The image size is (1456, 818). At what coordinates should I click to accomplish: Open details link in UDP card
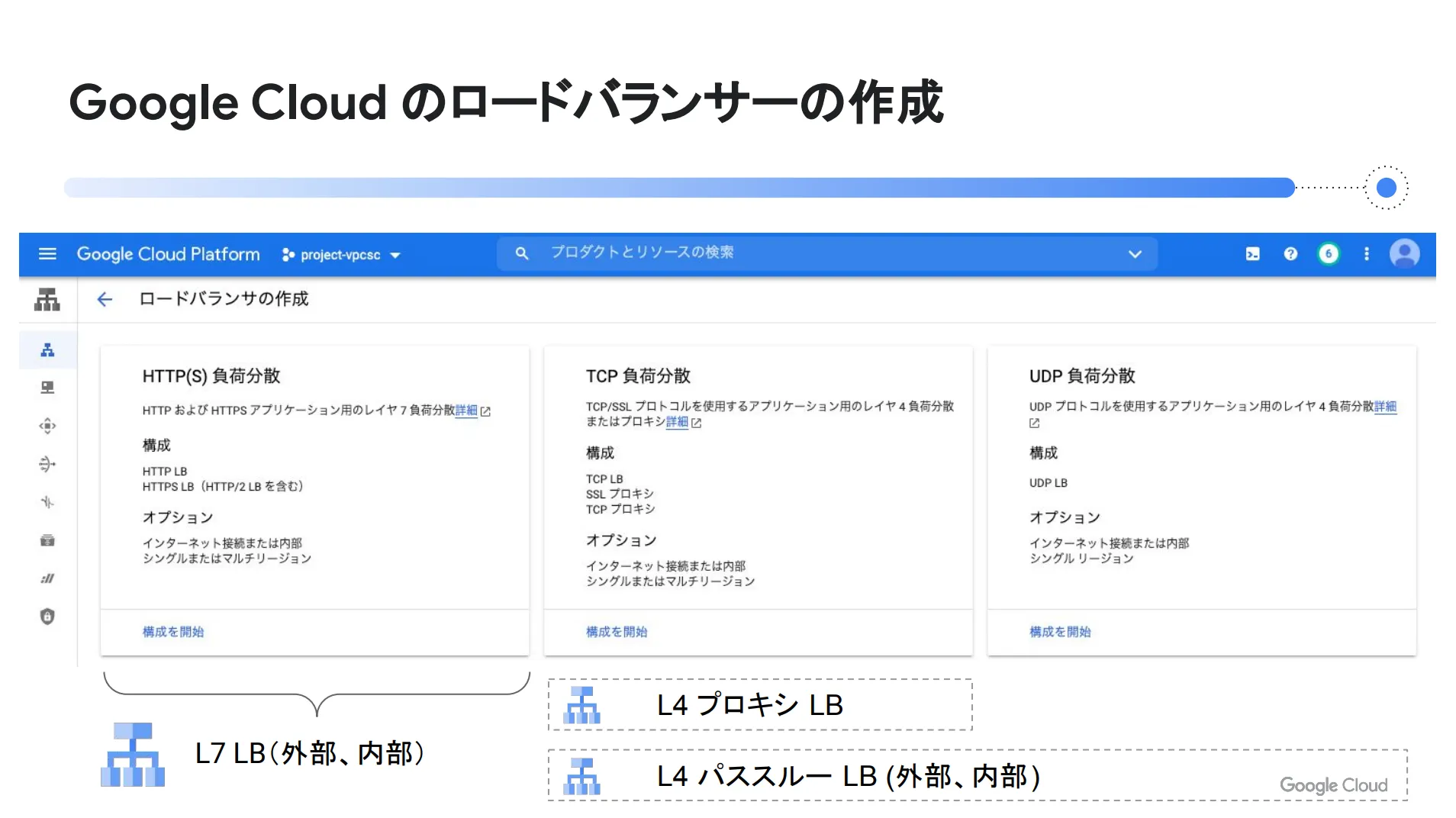click(1385, 407)
